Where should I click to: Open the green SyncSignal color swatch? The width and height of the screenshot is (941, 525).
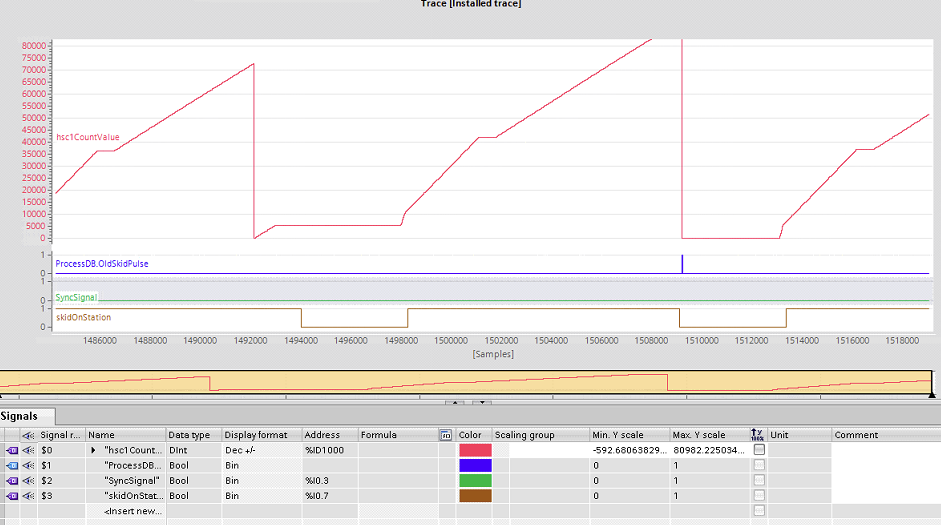coord(475,481)
